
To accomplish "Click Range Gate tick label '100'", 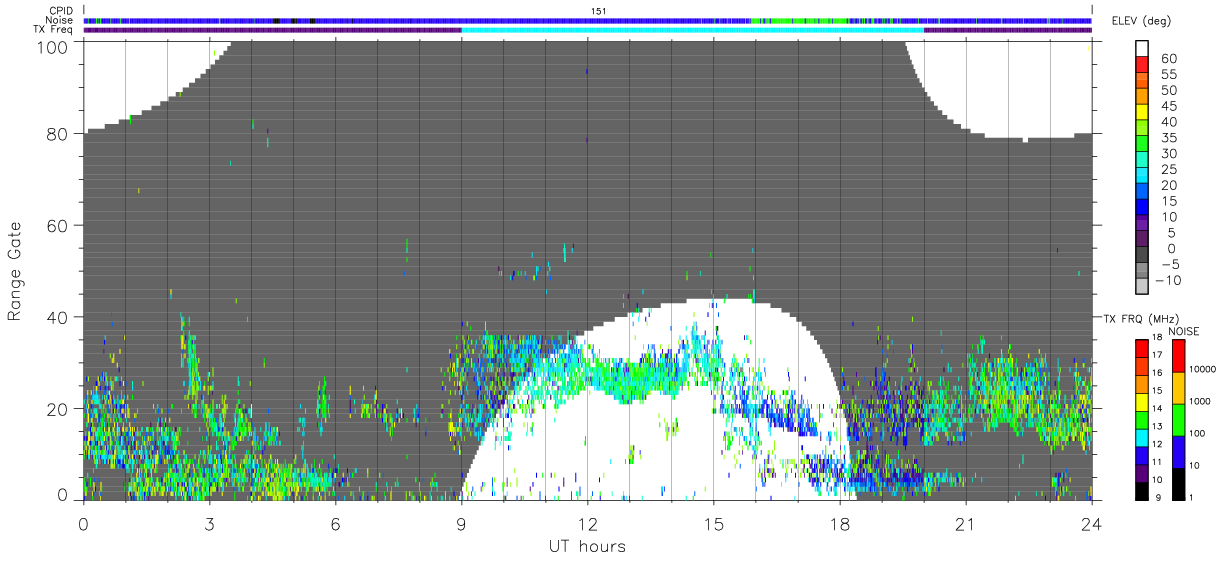I will [52, 46].
